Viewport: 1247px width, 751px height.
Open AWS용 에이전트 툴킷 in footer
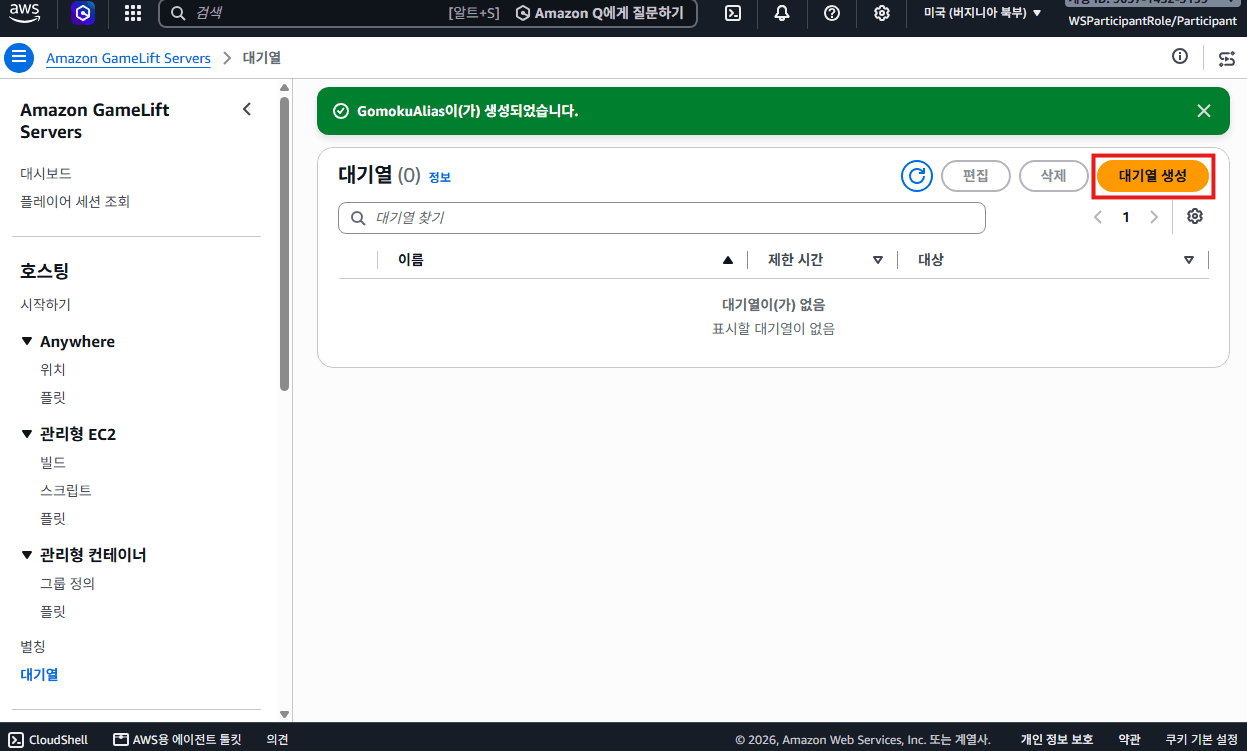(178, 740)
